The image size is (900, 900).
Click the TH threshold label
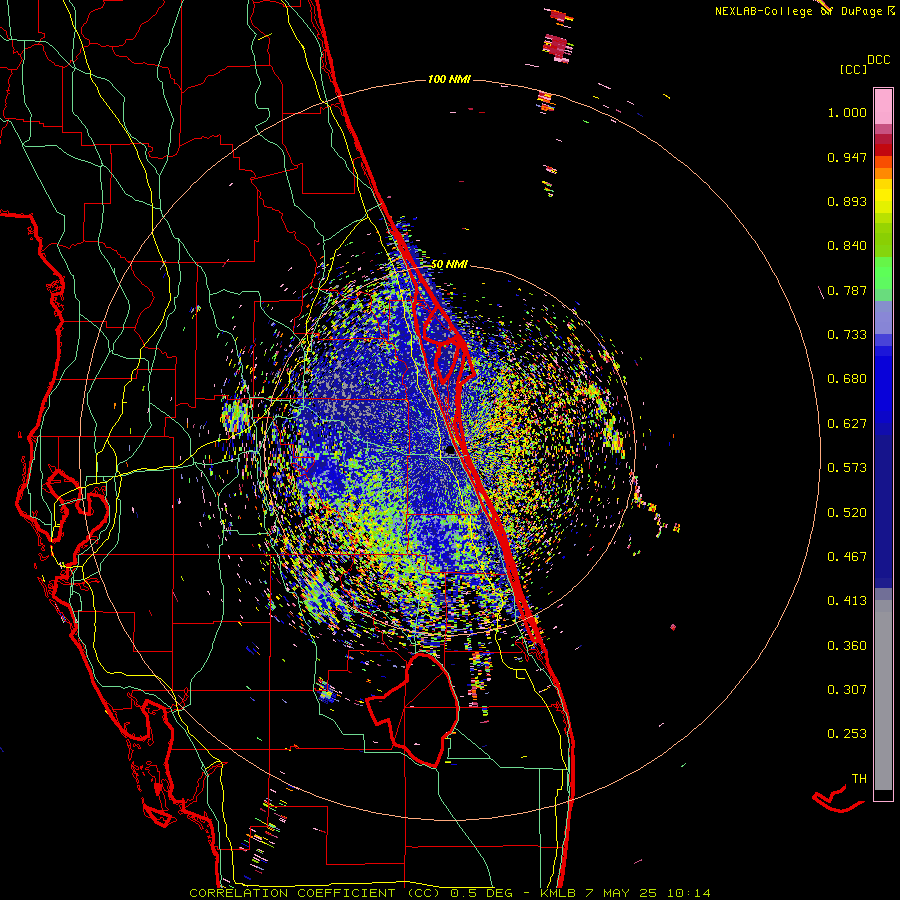point(859,779)
